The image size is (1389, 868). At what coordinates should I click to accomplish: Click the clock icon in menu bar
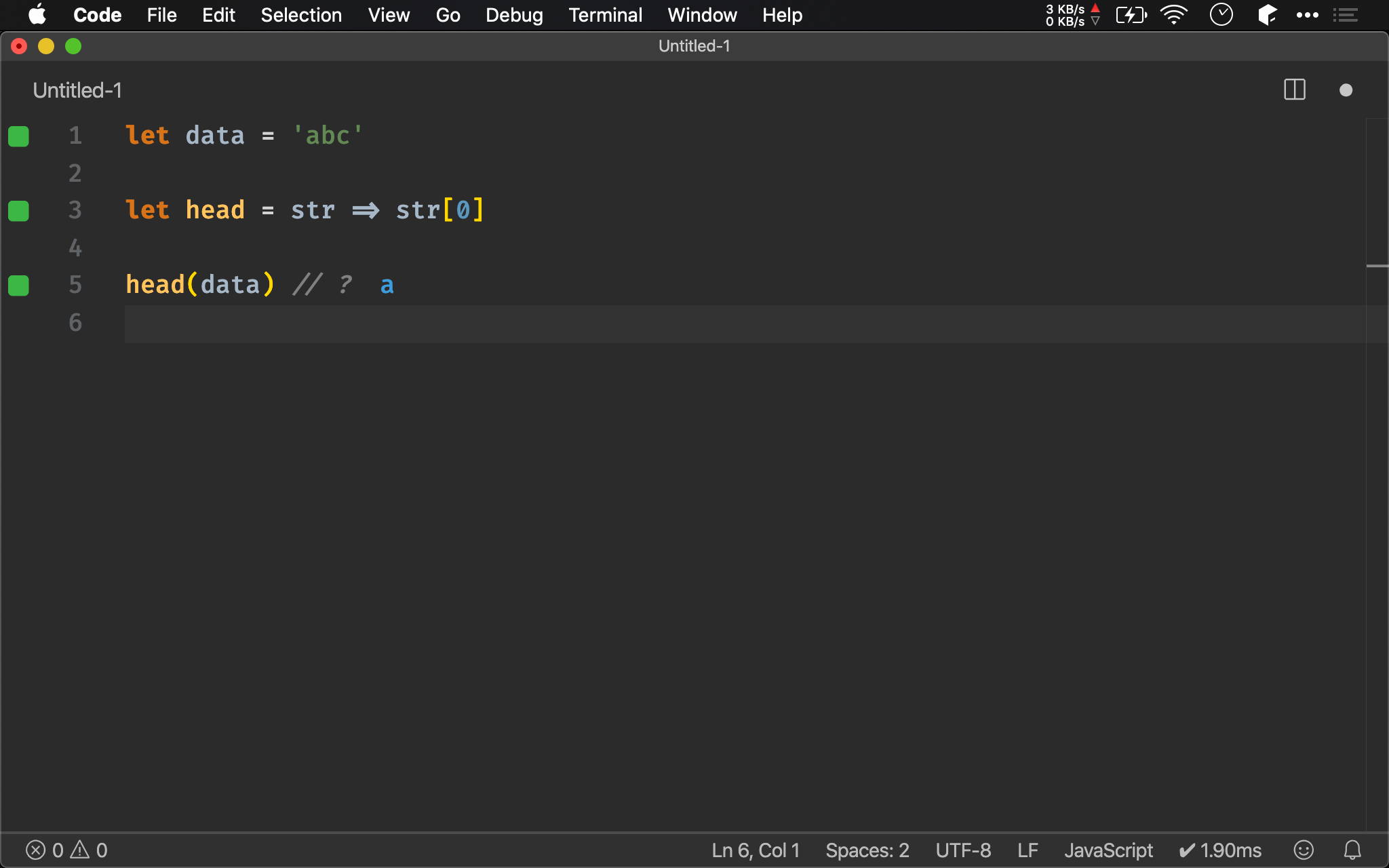pos(1221,15)
